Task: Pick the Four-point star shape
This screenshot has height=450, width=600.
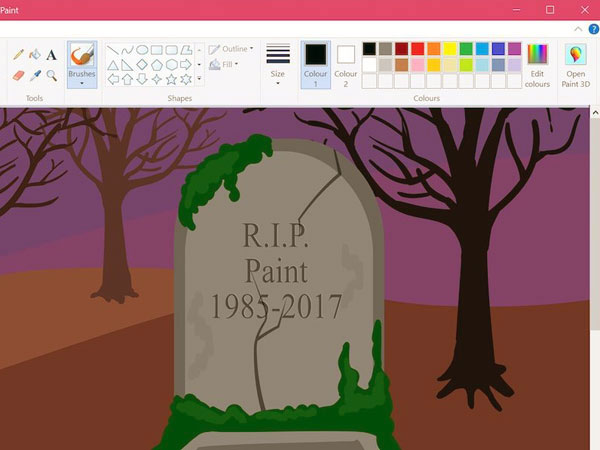Action: 157,79
